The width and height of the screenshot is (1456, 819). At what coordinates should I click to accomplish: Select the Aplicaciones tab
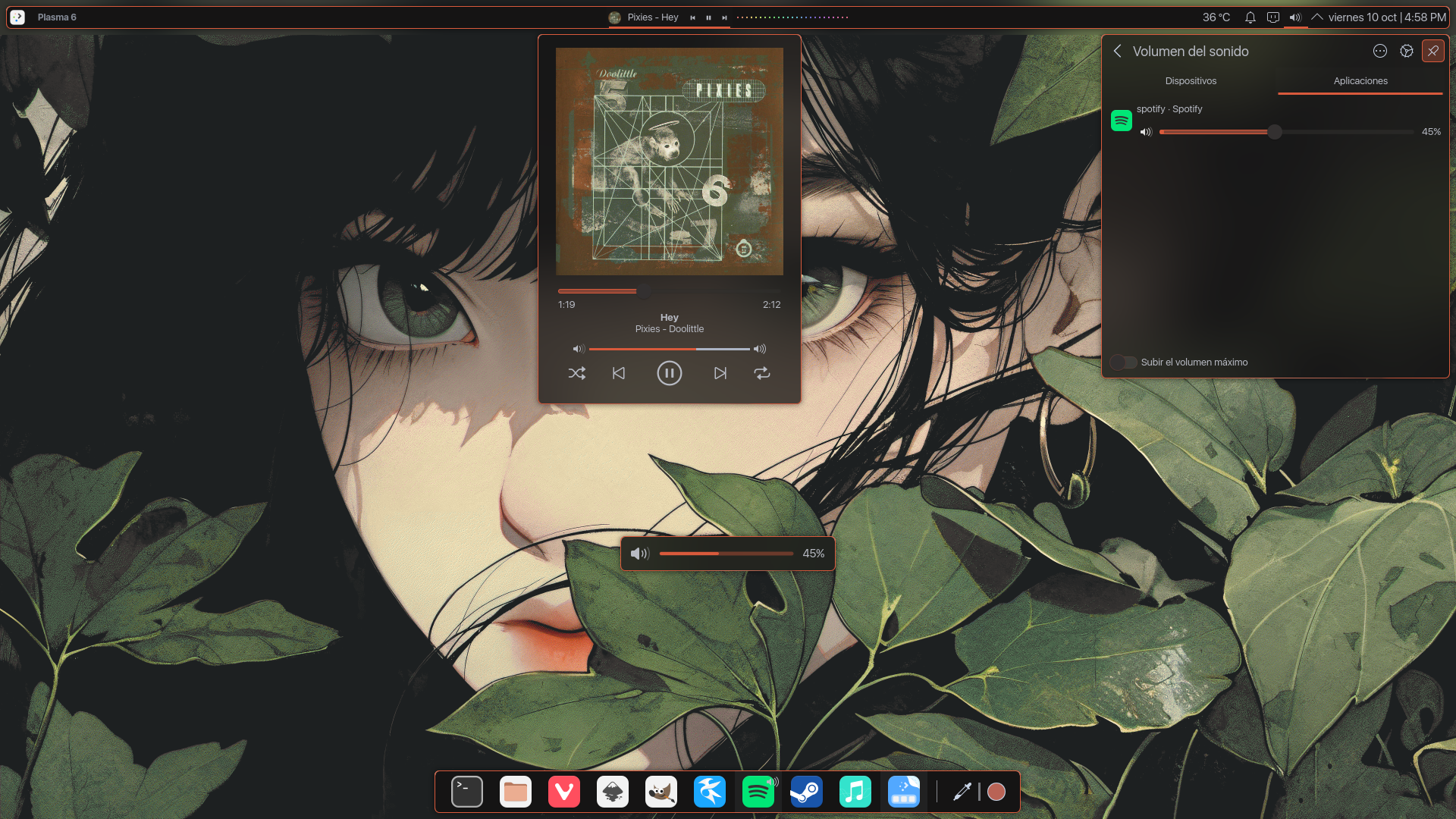(1360, 81)
